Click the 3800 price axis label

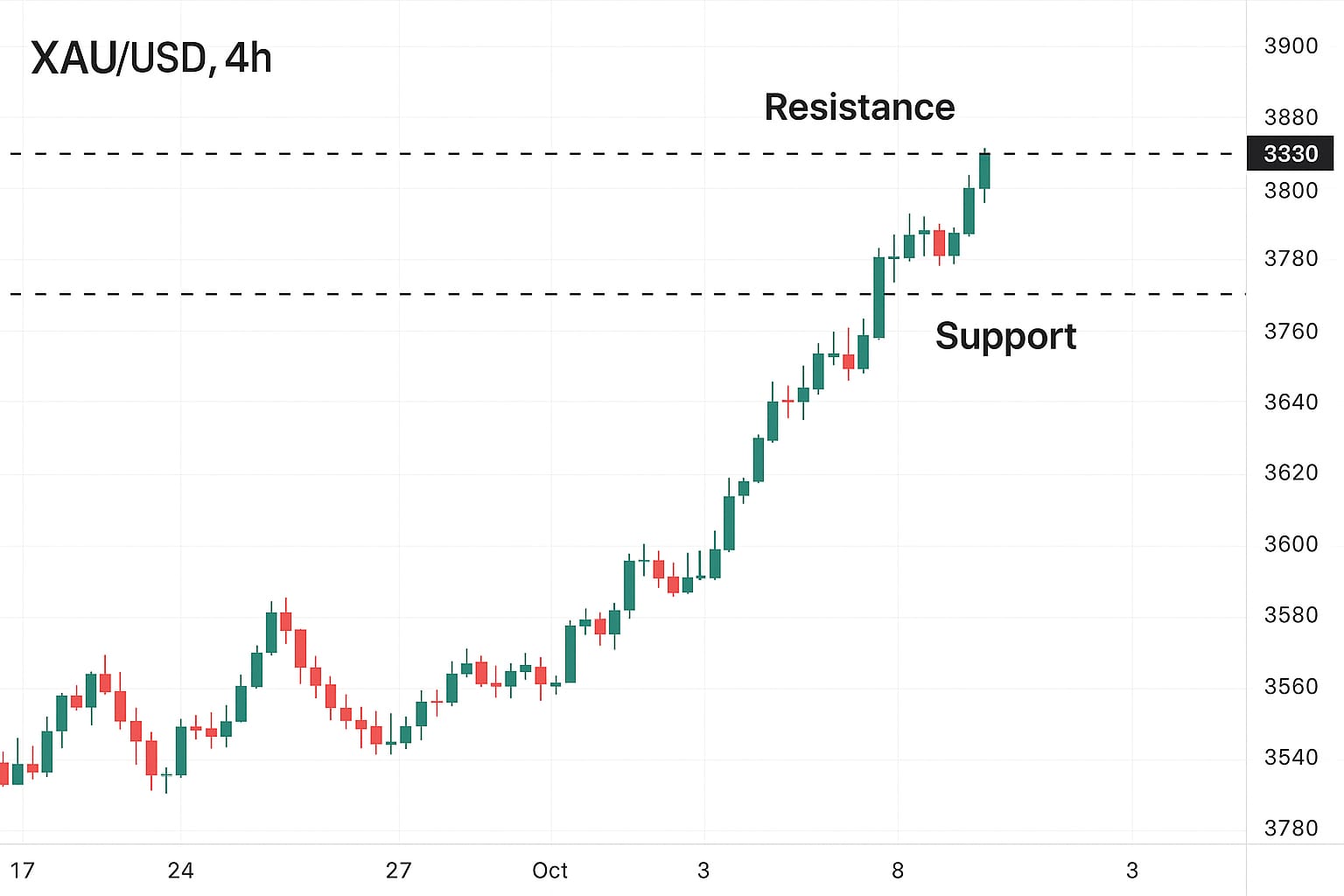pos(1291,190)
